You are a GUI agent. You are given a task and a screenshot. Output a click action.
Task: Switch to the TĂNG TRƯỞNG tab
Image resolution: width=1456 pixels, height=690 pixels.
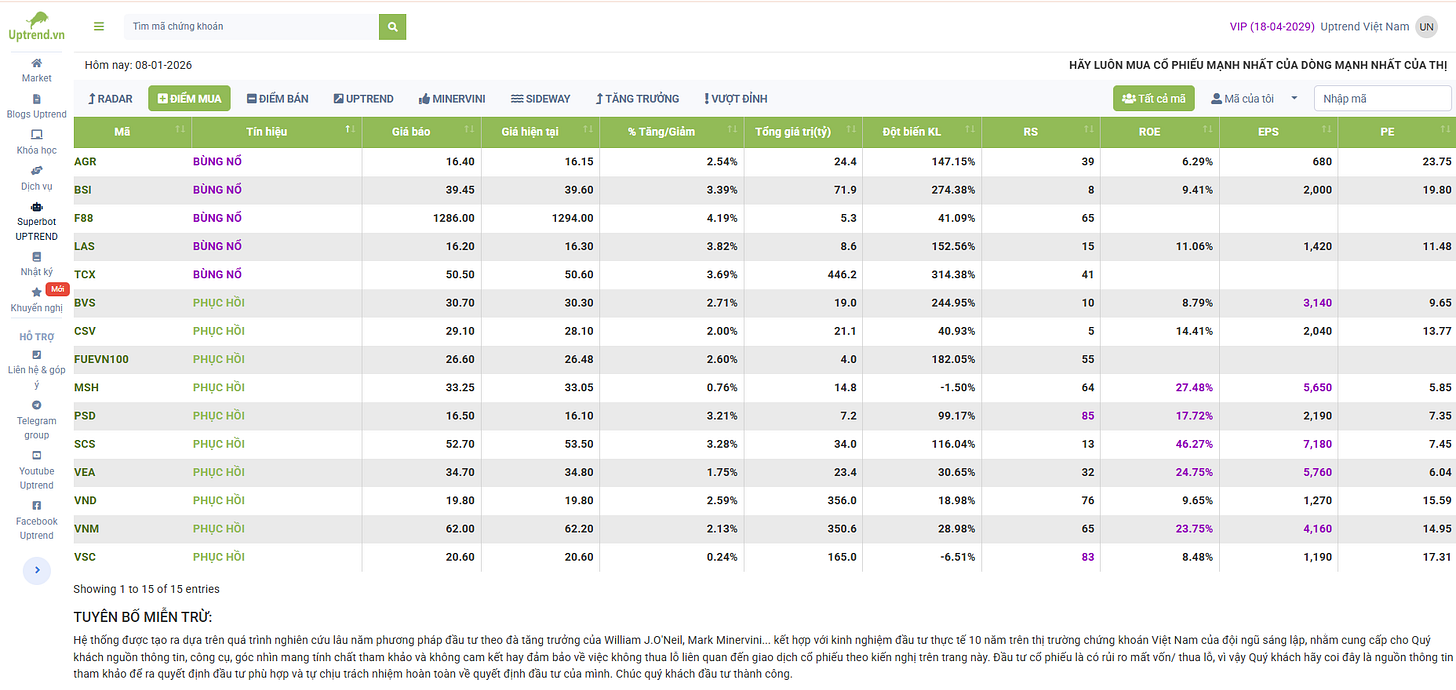point(637,98)
